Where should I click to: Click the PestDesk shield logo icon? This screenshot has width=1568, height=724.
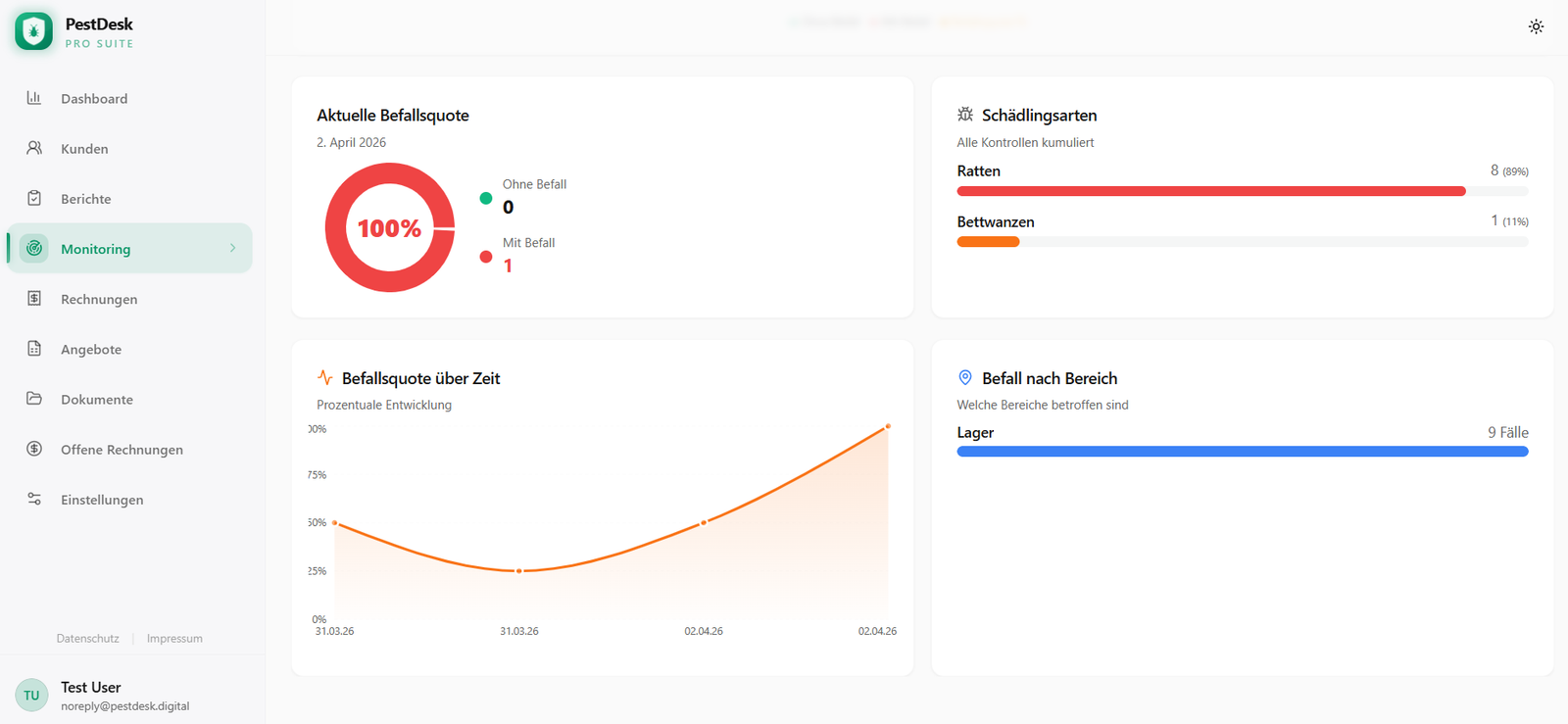34,31
